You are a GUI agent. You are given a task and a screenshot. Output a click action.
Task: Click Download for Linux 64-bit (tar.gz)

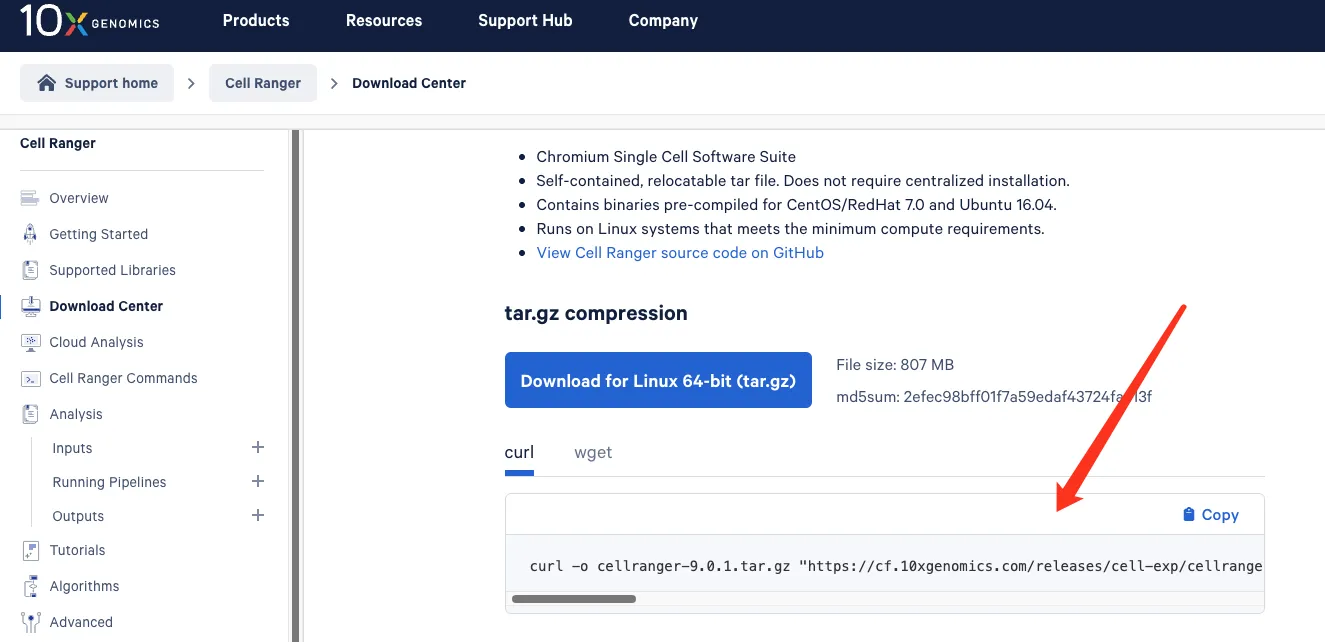point(658,380)
